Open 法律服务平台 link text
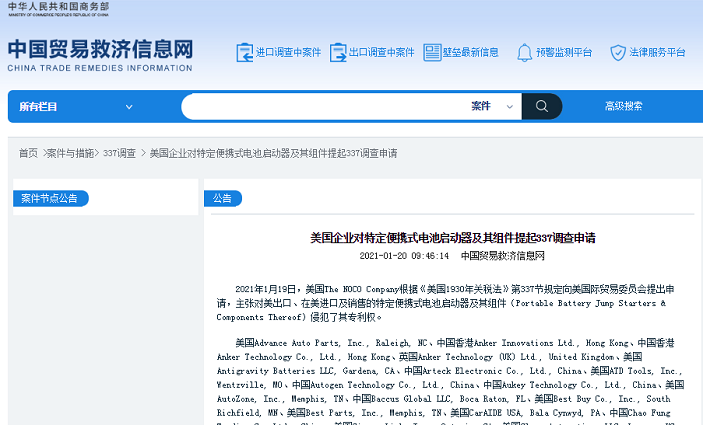Screen dimensions: 703x425 point(657,52)
